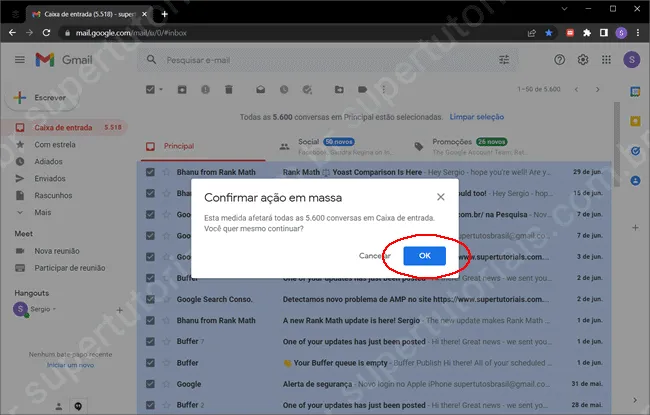Click the Labels tag icon
650x415 pixels.
(x=362, y=89)
